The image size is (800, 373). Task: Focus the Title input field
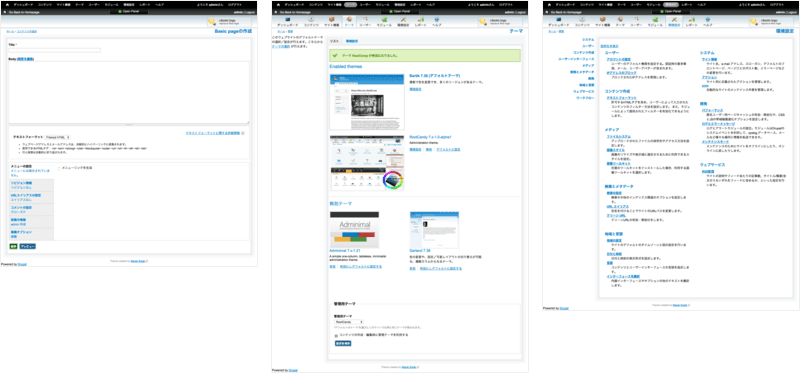(55, 50)
